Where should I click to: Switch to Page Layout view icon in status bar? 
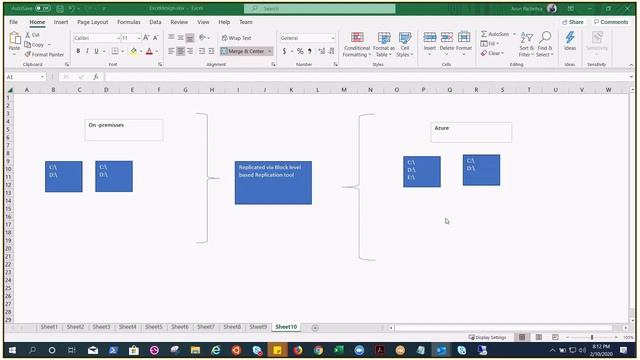click(x=539, y=337)
